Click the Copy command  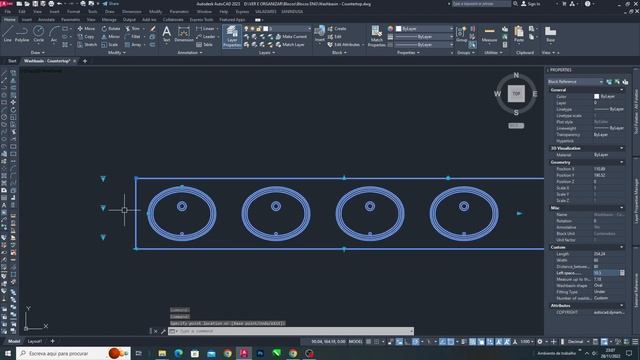[86, 37]
